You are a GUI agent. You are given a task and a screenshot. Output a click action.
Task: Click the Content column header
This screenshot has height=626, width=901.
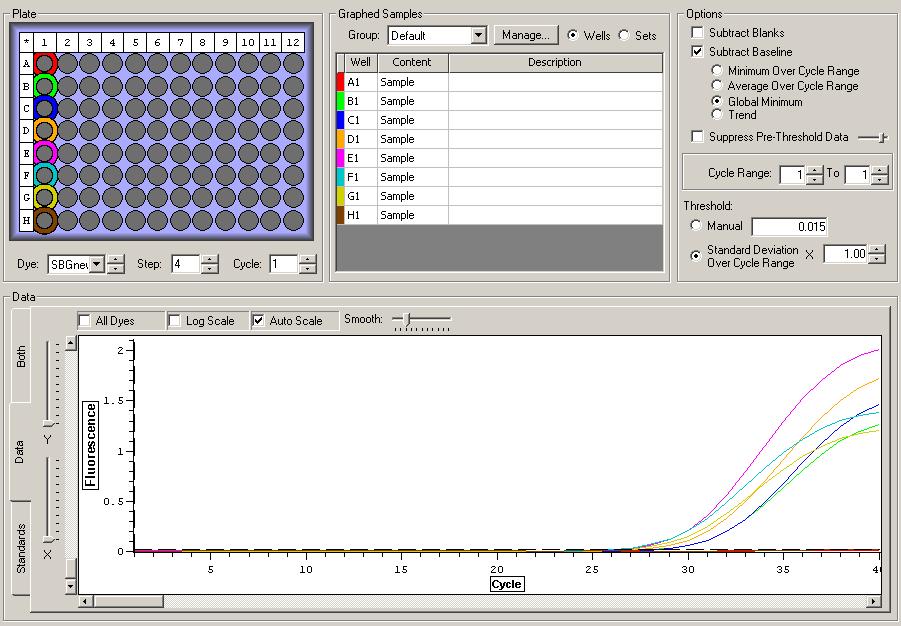pos(412,62)
